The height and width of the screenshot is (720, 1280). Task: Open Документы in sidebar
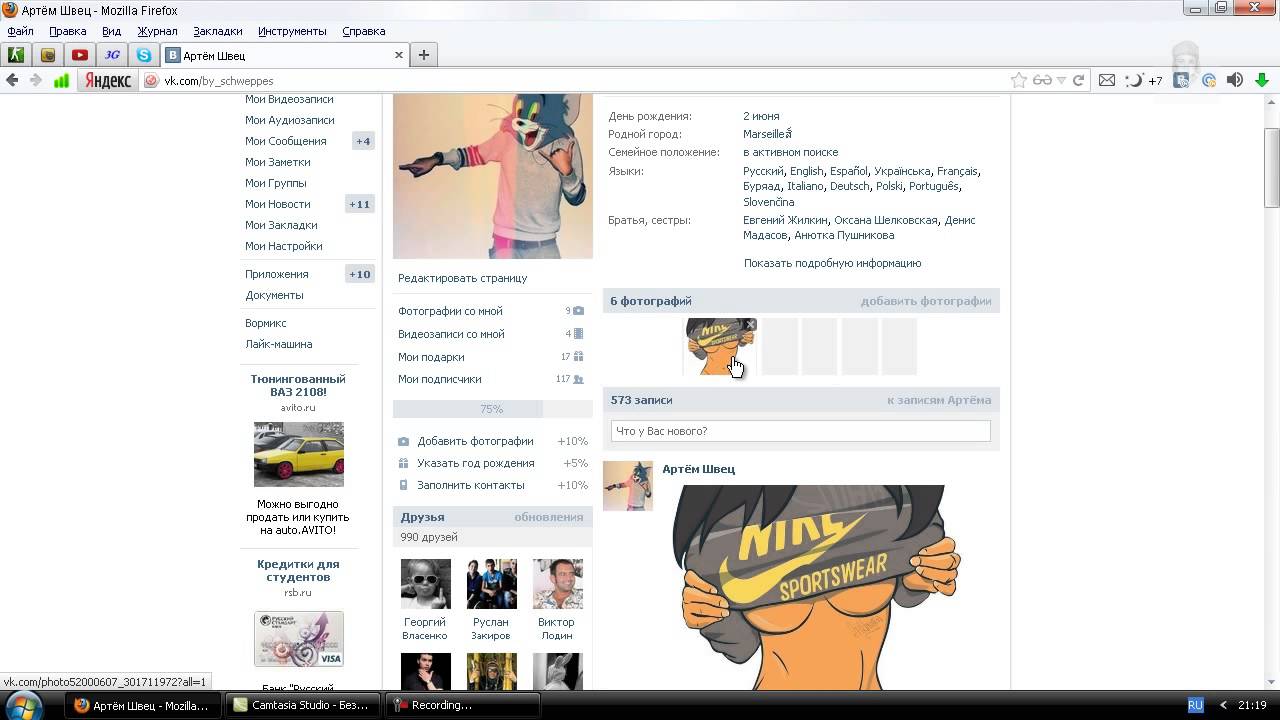coord(274,295)
